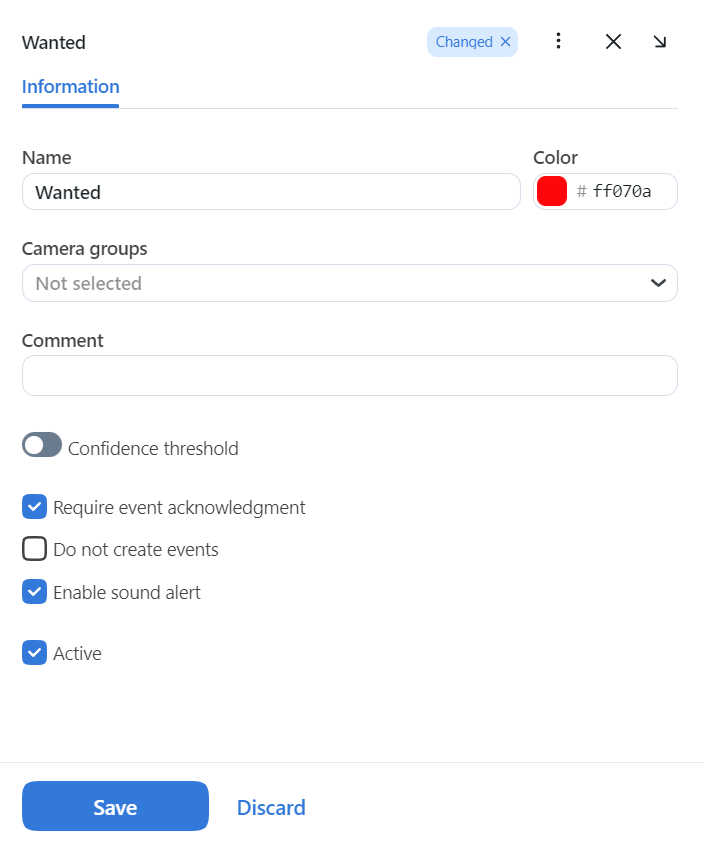
Task: Remove the Changed tag via its x
Action: (505, 42)
